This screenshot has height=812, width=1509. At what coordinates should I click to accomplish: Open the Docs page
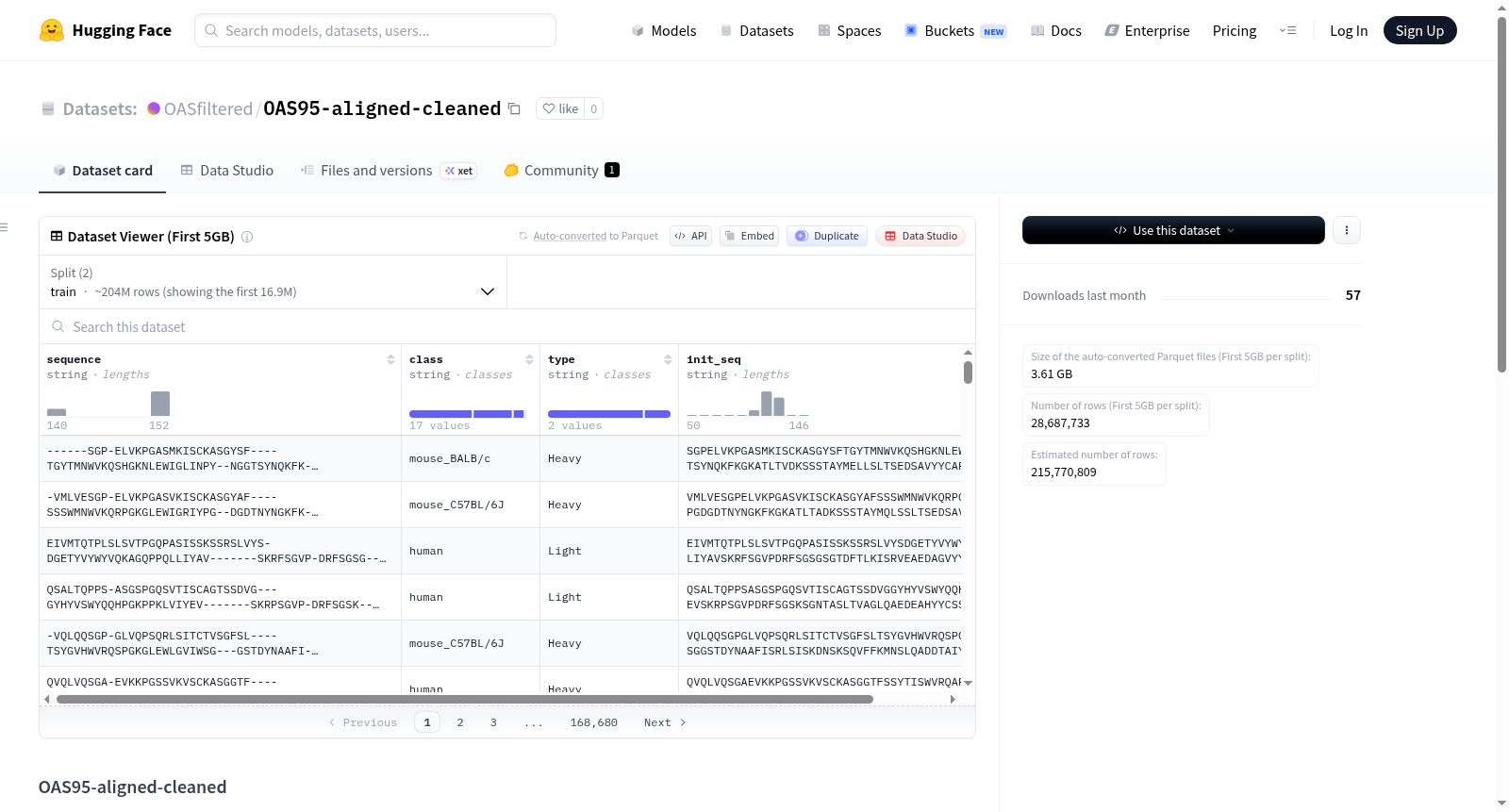coord(1056,30)
